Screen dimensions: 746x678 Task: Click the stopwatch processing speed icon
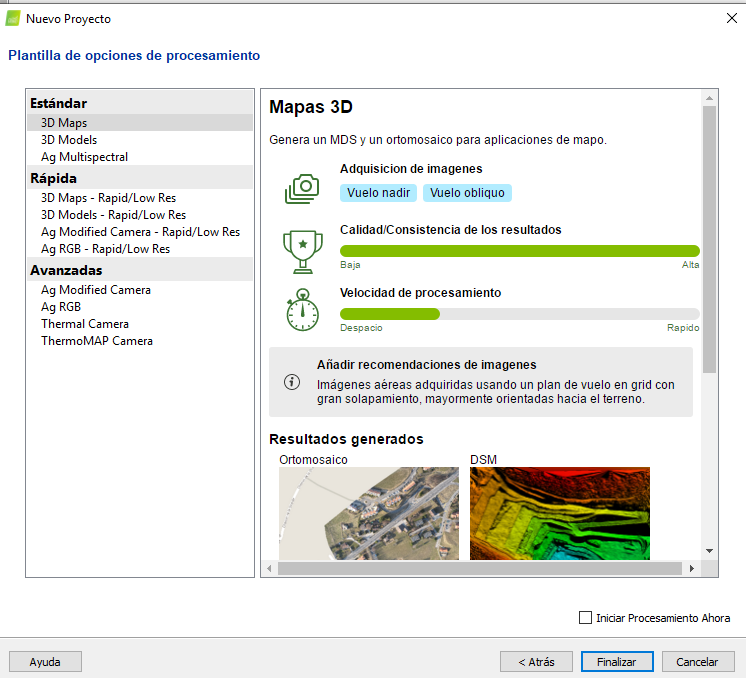click(303, 310)
